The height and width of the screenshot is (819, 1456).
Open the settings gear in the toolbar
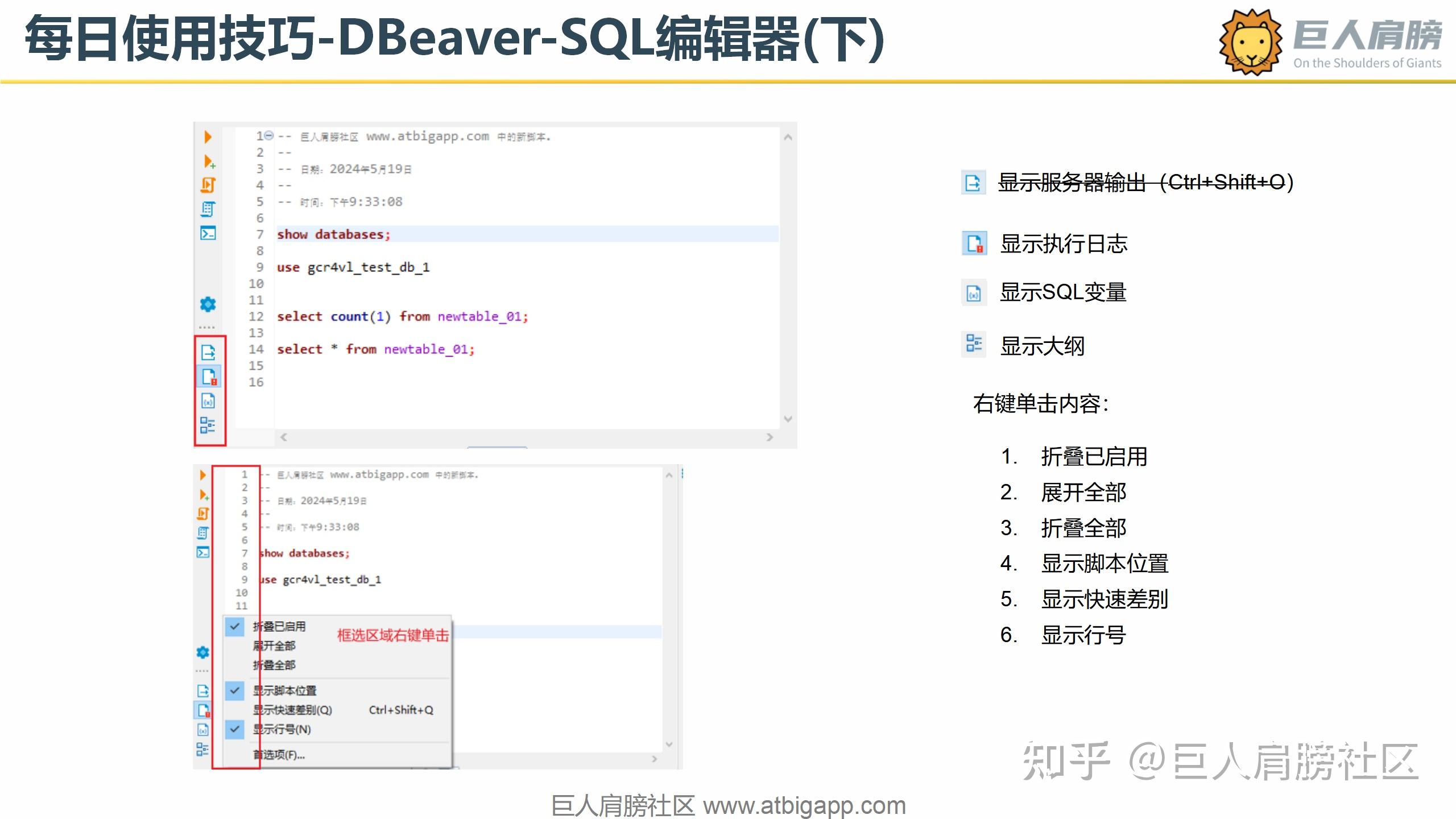pos(208,305)
